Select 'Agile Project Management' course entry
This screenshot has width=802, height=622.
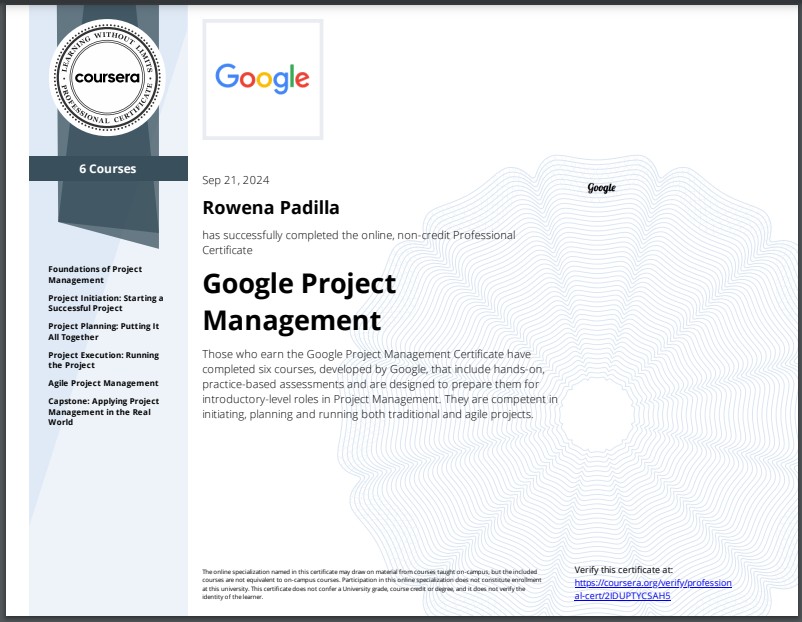pos(102,383)
